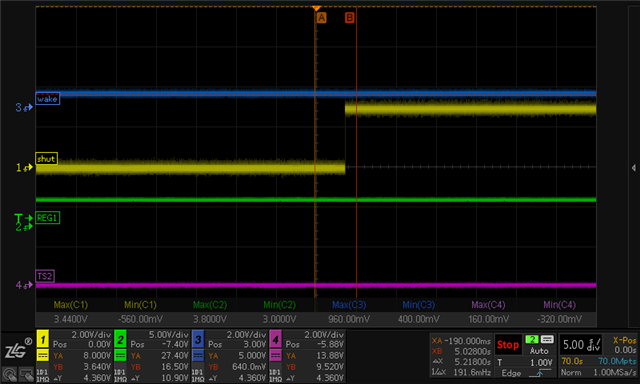Click the channel 3 probe ratio 10:1 icon
Image resolution: width=640 pixels, height=384 pixels.
198,375
